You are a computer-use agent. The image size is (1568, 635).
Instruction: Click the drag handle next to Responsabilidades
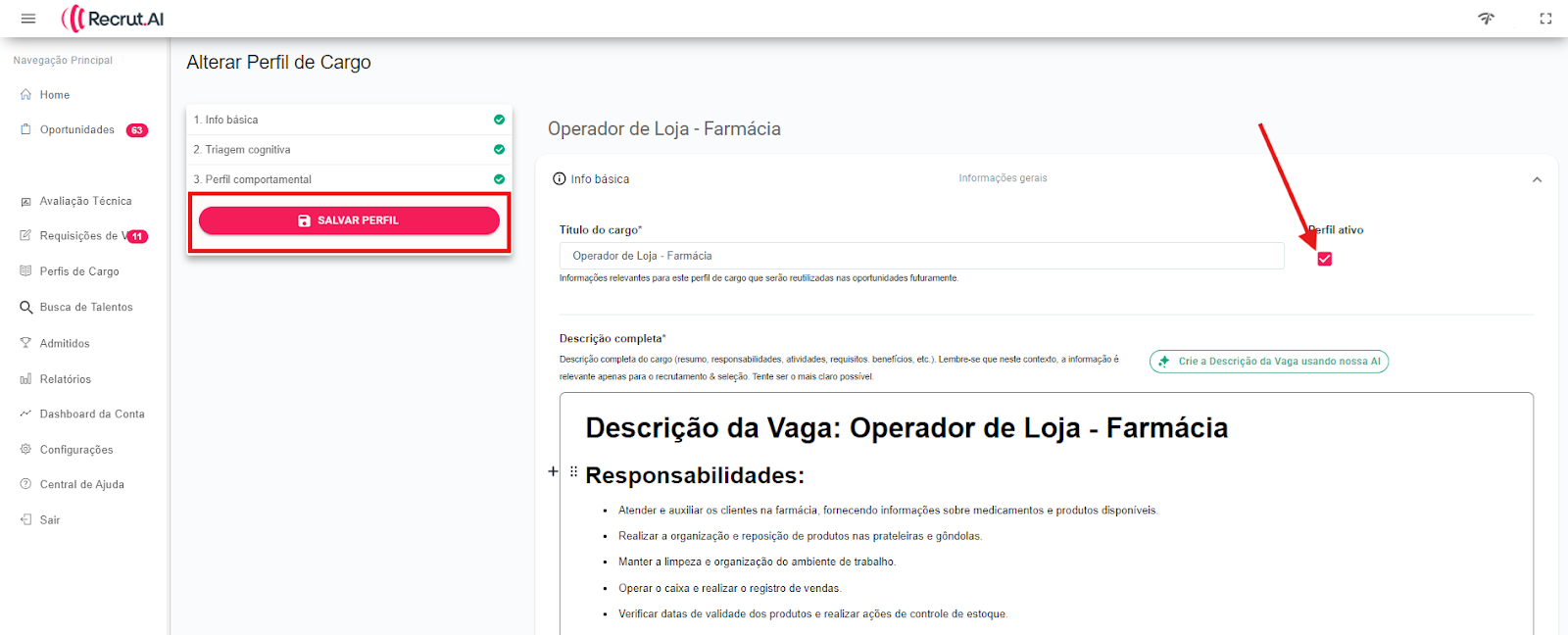point(573,471)
